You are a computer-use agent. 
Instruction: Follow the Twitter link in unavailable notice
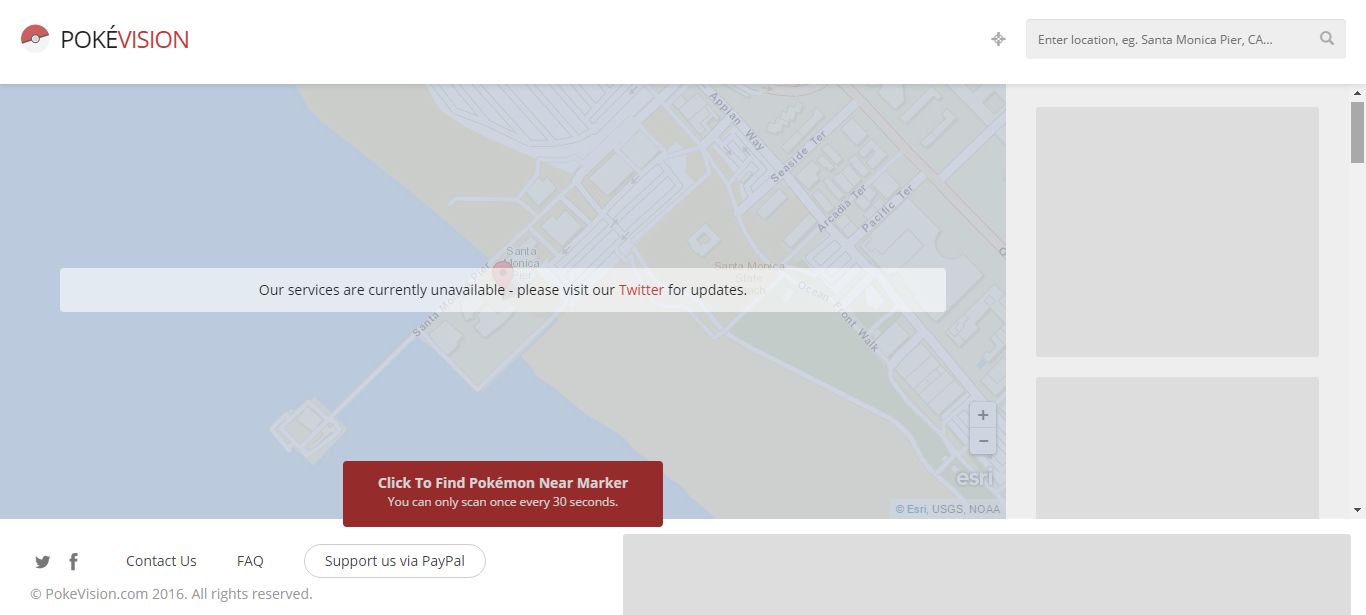[641, 290]
